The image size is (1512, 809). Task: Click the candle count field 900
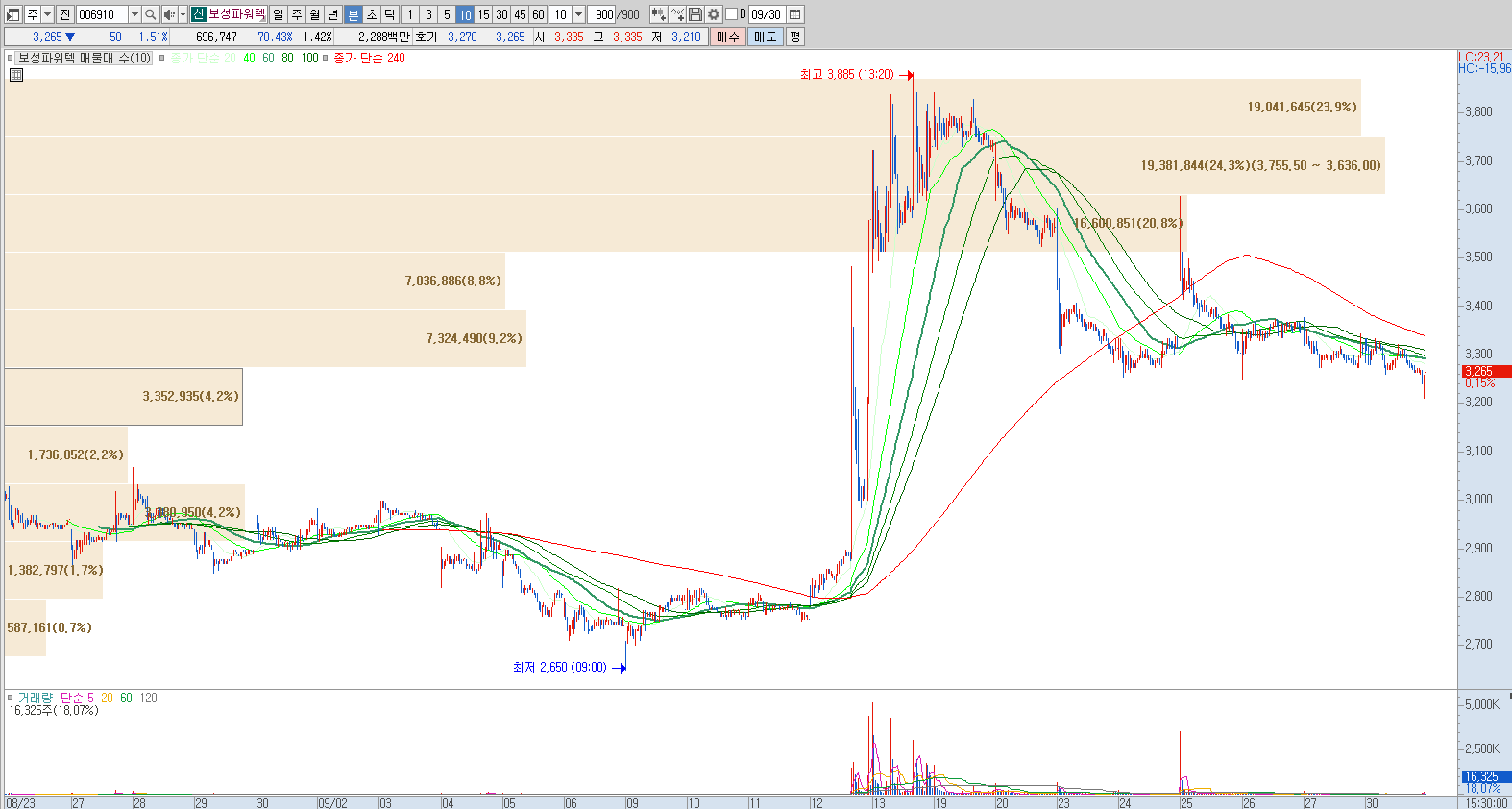click(x=601, y=14)
